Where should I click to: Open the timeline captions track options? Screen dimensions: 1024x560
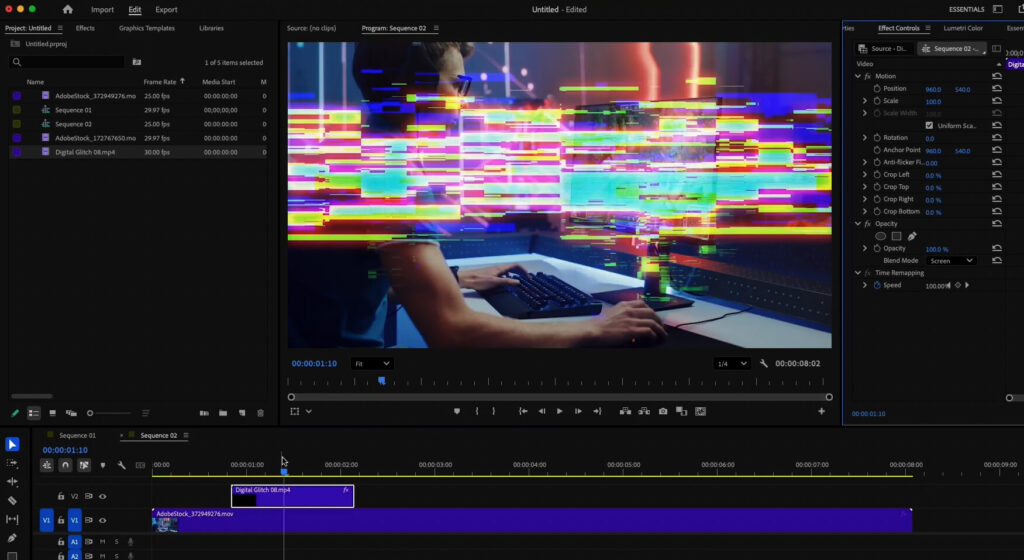click(x=140, y=465)
